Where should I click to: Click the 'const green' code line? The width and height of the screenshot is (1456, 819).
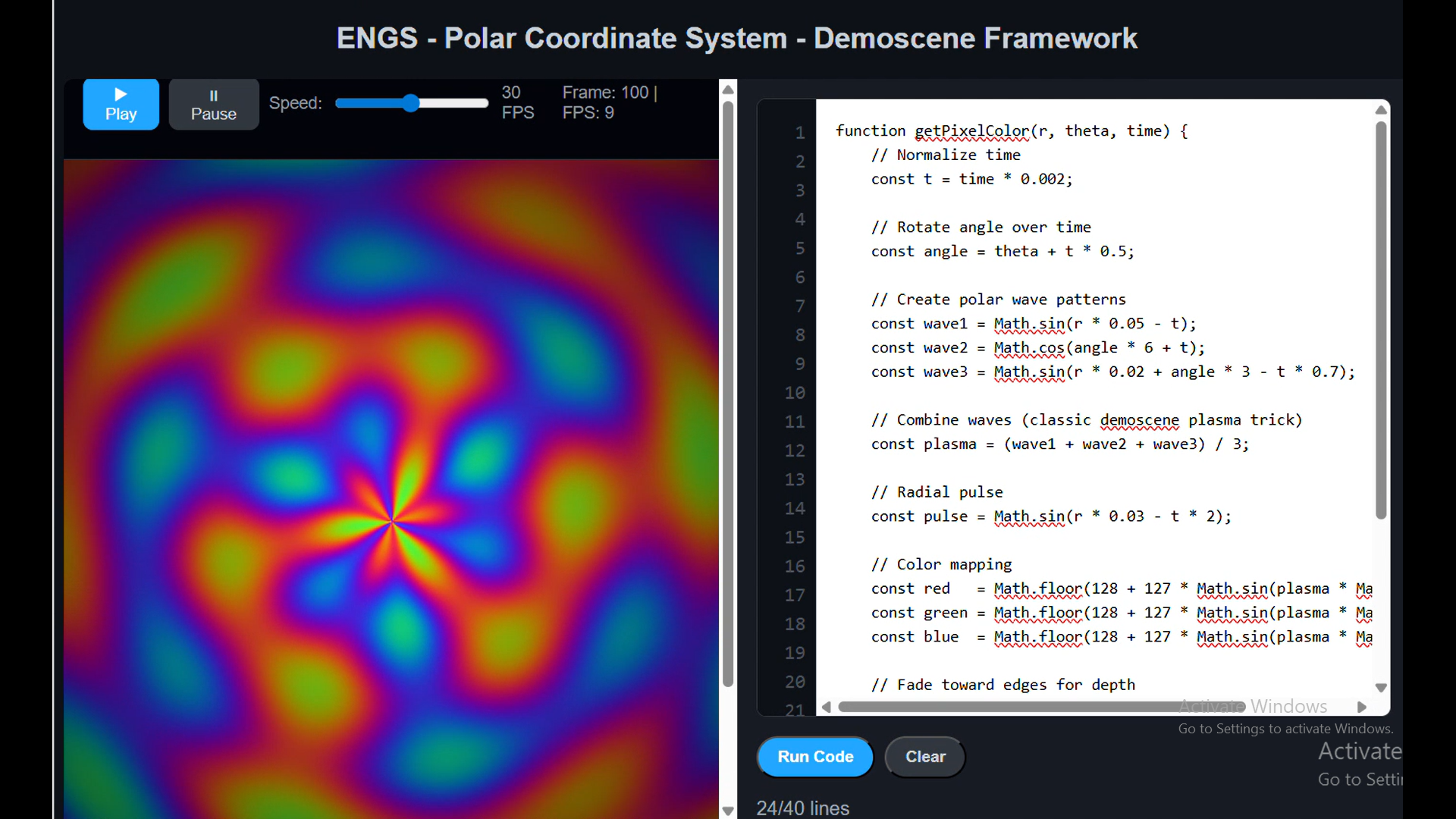click(x=1122, y=613)
